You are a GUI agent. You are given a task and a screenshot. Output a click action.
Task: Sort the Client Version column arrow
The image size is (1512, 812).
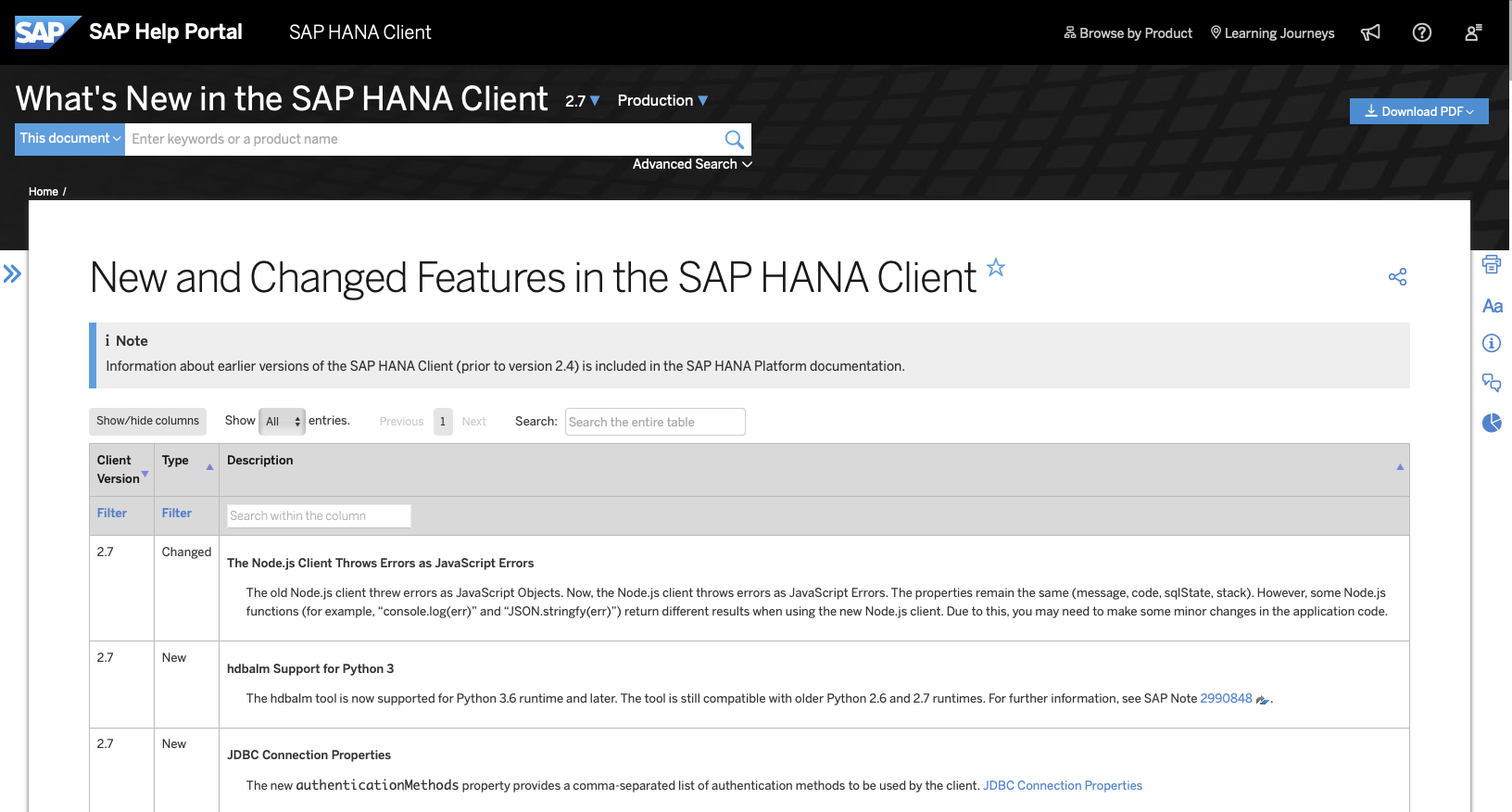[145, 474]
